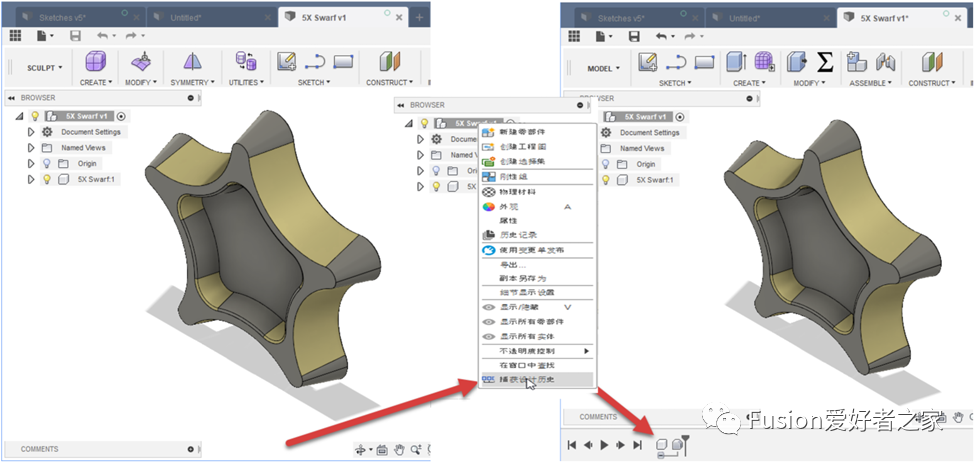Click Redo arrow in left SCULPT window

coord(131,36)
